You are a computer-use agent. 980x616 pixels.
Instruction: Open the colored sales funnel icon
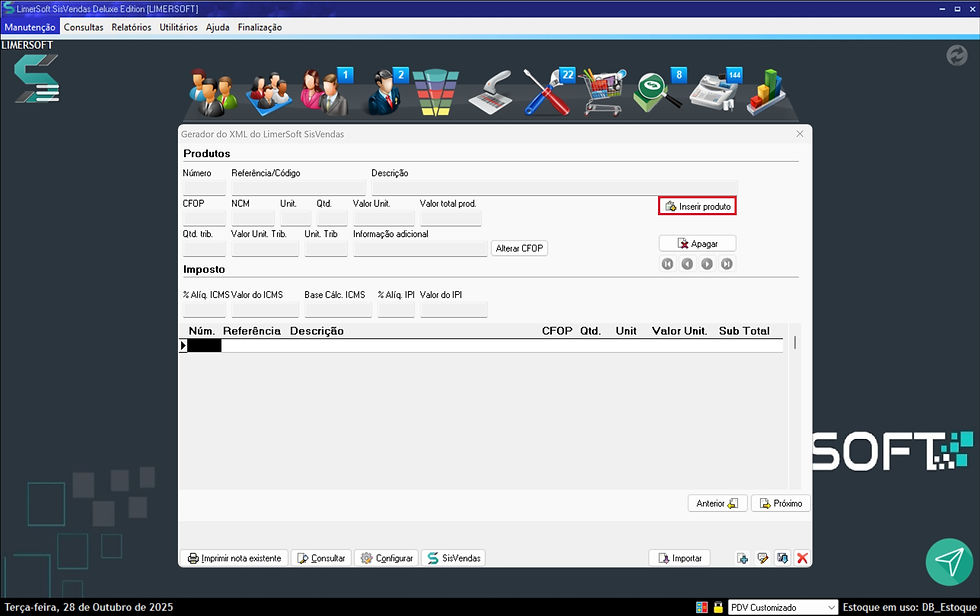click(x=436, y=93)
